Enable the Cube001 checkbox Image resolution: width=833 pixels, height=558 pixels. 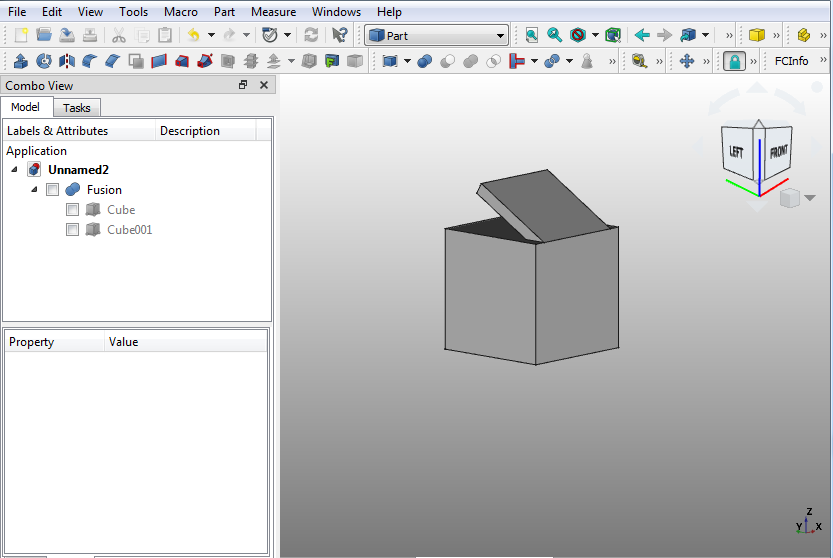coord(72,230)
